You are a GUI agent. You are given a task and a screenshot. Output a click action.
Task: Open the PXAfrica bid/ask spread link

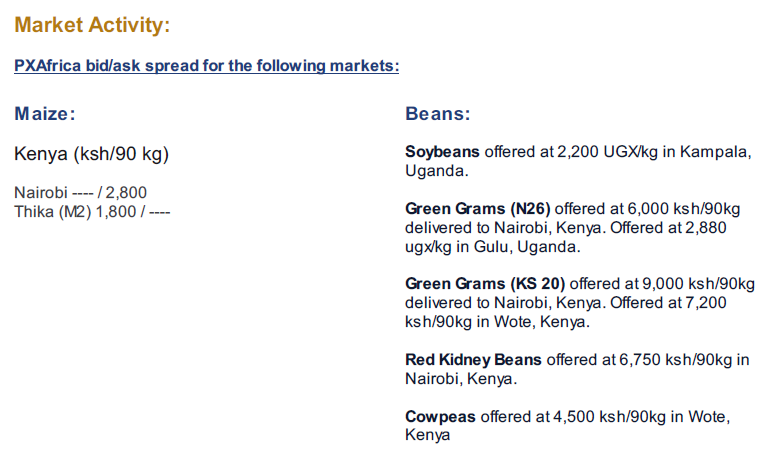coord(206,66)
